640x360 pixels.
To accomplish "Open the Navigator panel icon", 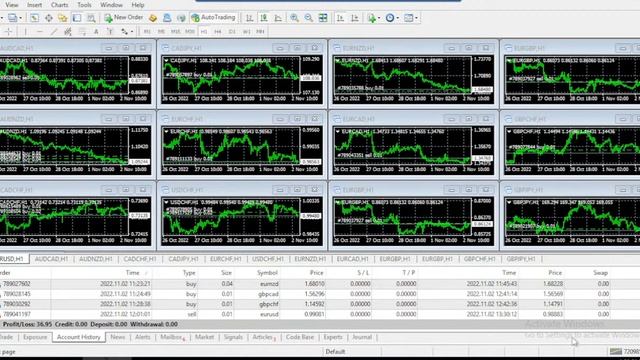I will pos(62,18).
